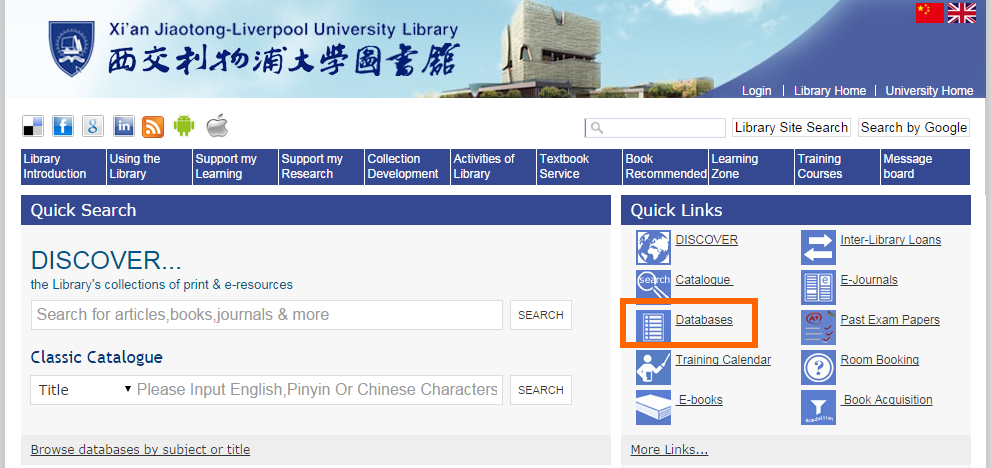Viewport: 991px width, 468px height.
Task: Open the E-books link text
Action: tap(700, 400)
